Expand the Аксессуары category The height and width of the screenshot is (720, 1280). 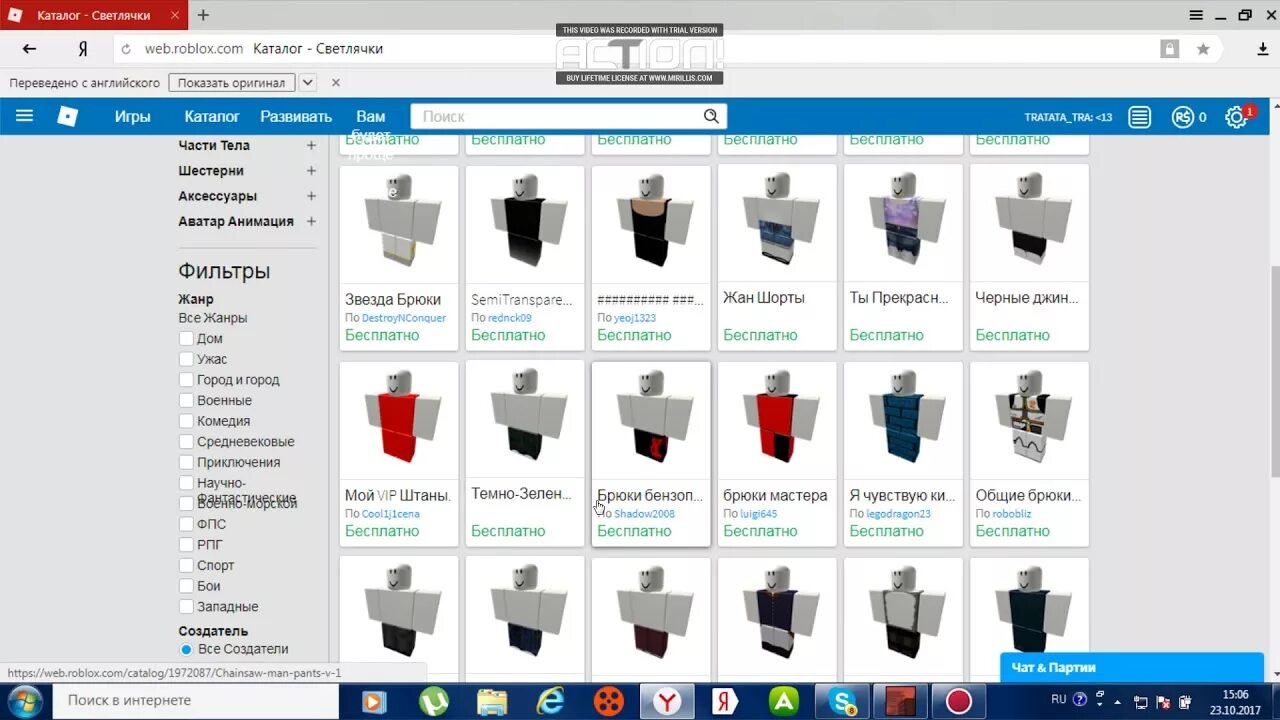[x=311, y=196]
